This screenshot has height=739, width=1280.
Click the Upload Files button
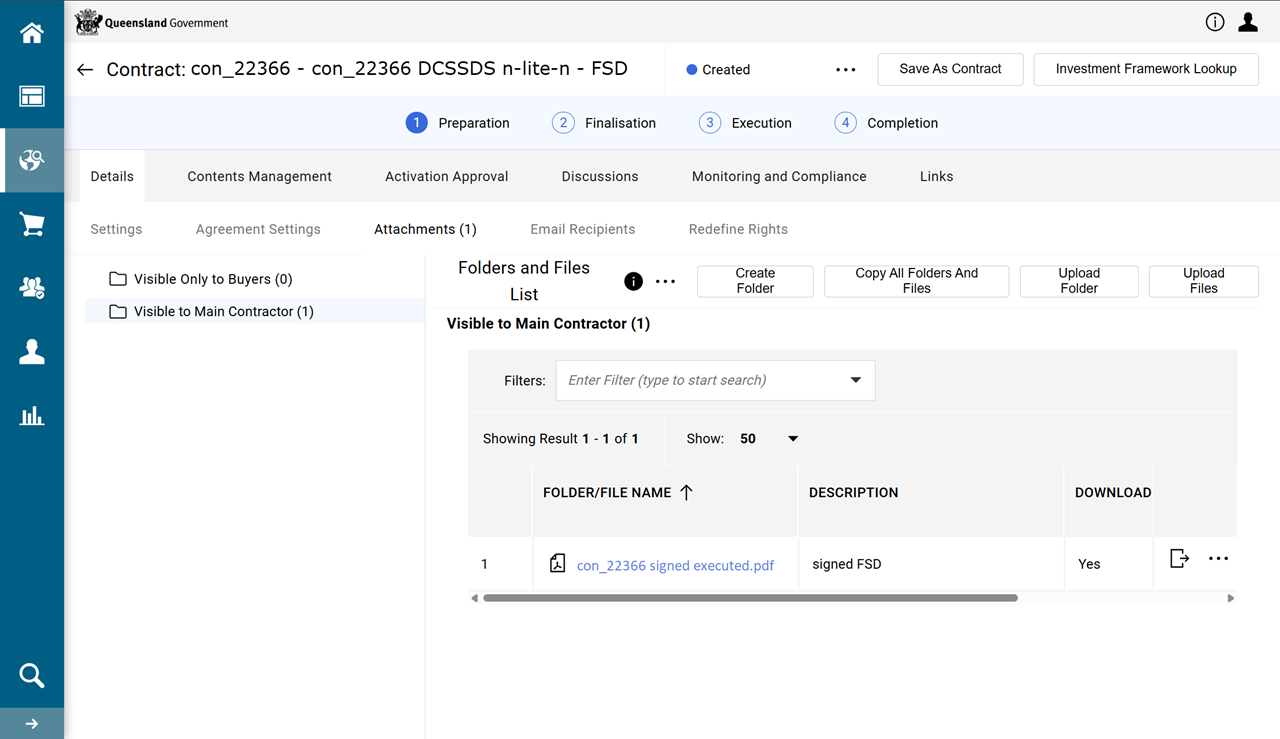(1203, 281)
